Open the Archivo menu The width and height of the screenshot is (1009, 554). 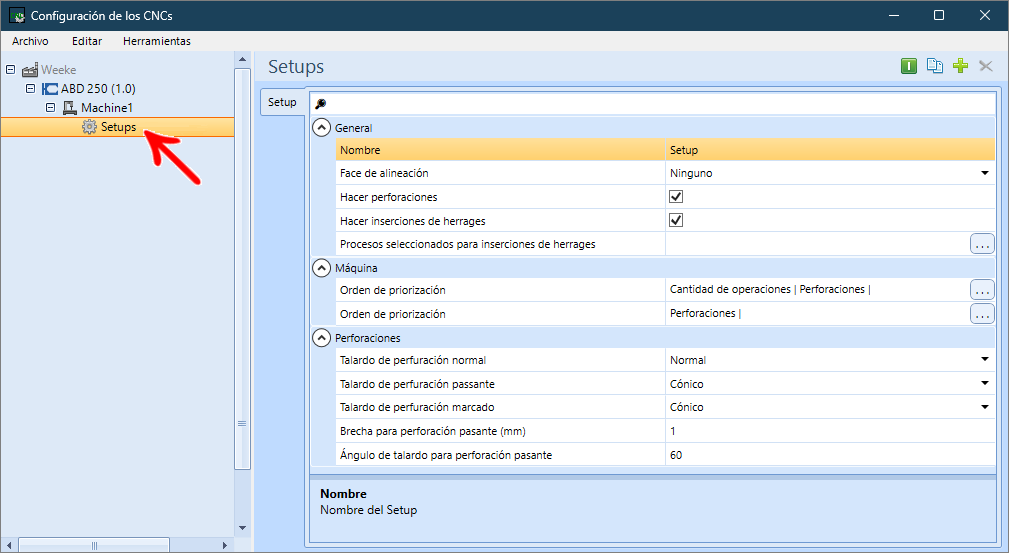pos(30,41)
